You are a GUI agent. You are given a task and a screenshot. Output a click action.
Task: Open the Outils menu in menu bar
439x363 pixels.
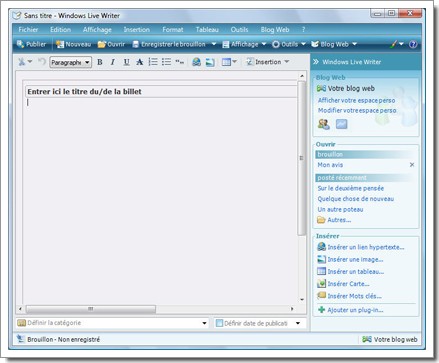pyautogui.click(x=239, y=30)
